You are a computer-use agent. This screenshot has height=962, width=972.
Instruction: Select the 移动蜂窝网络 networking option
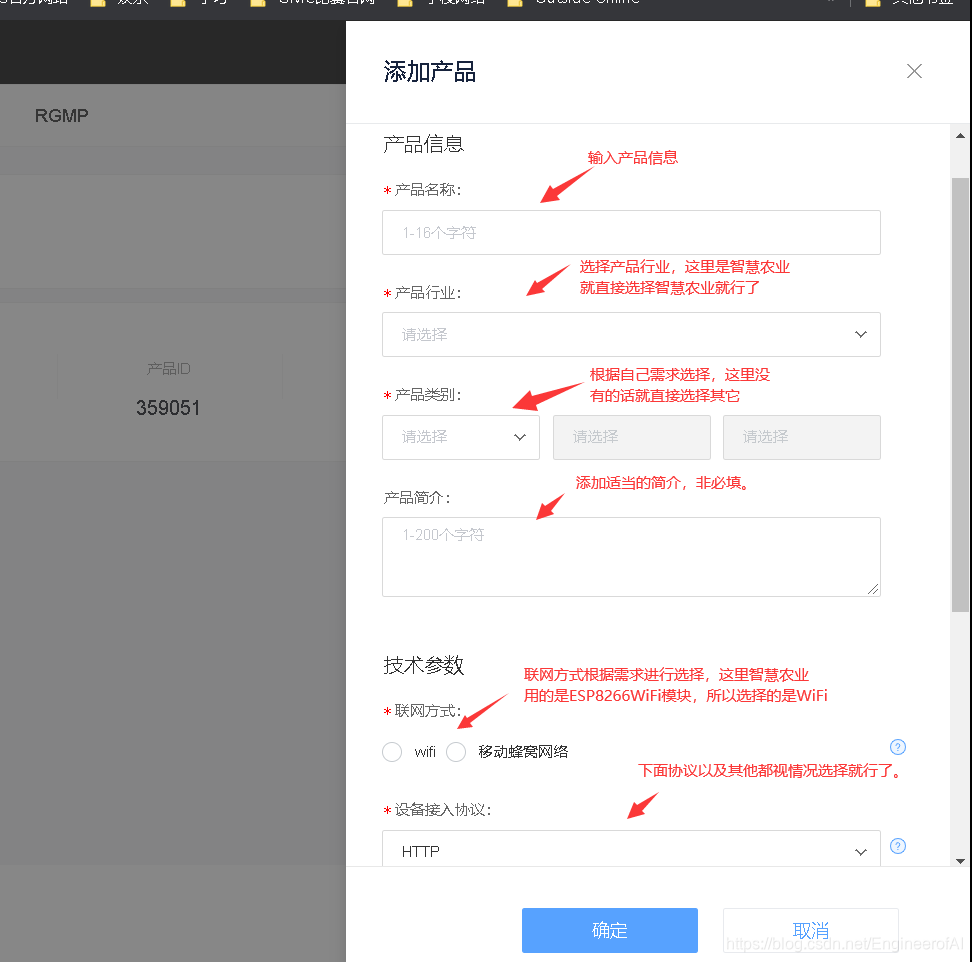(456, 752)
